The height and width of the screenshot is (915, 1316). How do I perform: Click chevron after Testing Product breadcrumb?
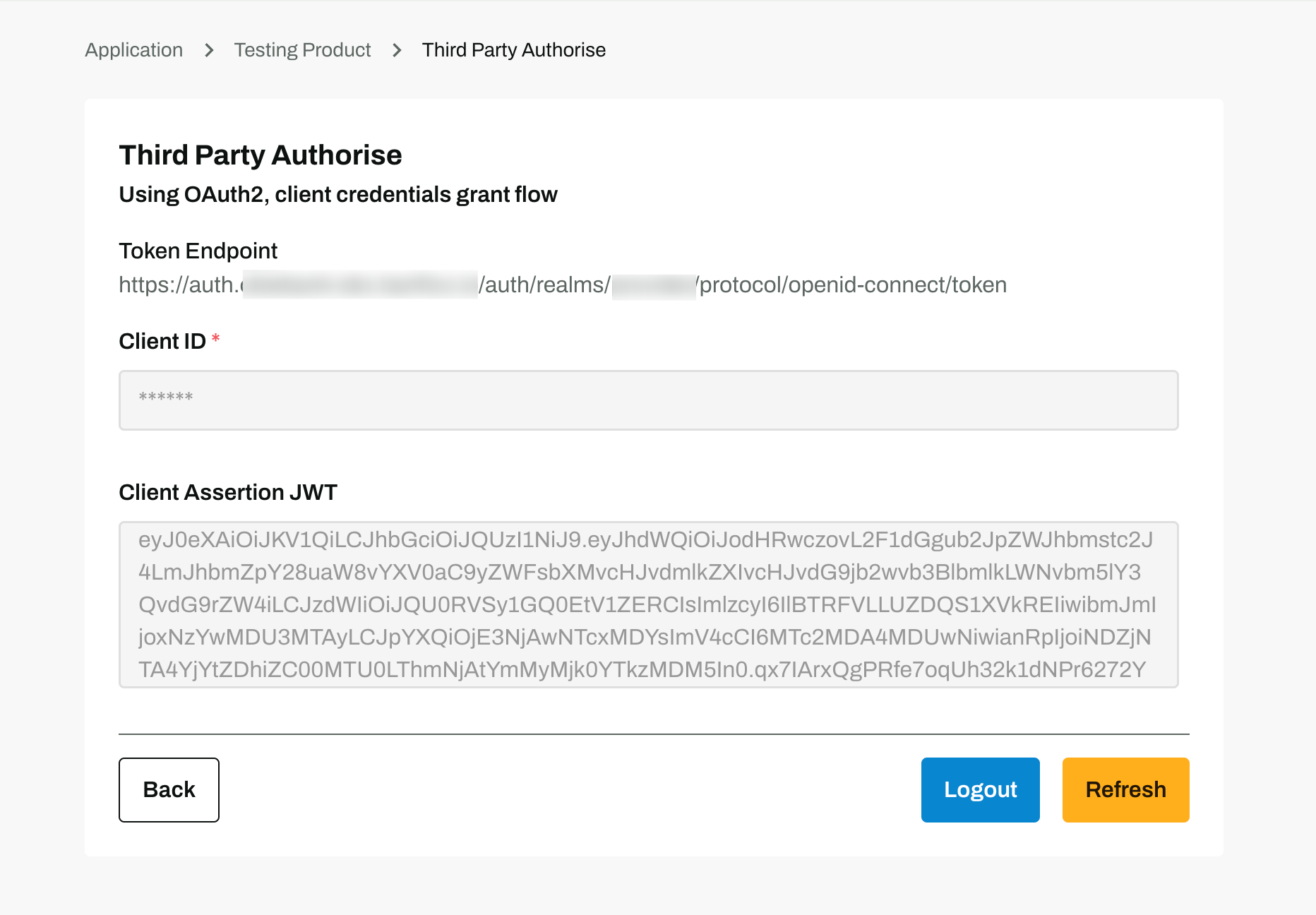coord(397,50)
